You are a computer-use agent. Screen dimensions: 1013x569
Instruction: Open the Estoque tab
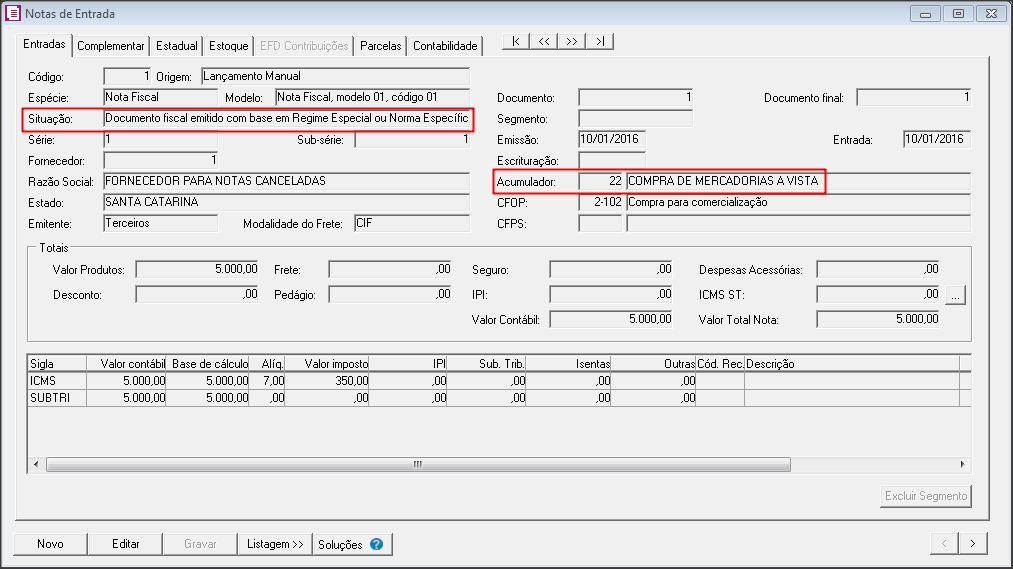[228, 46]
